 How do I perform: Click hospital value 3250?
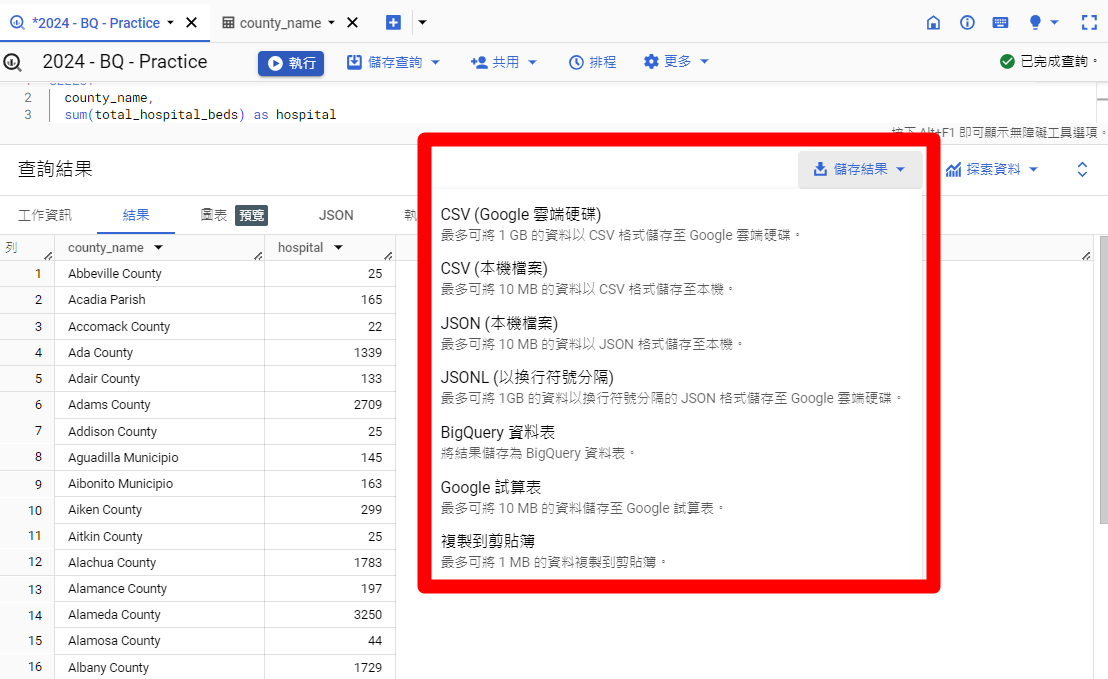[367, 615]
